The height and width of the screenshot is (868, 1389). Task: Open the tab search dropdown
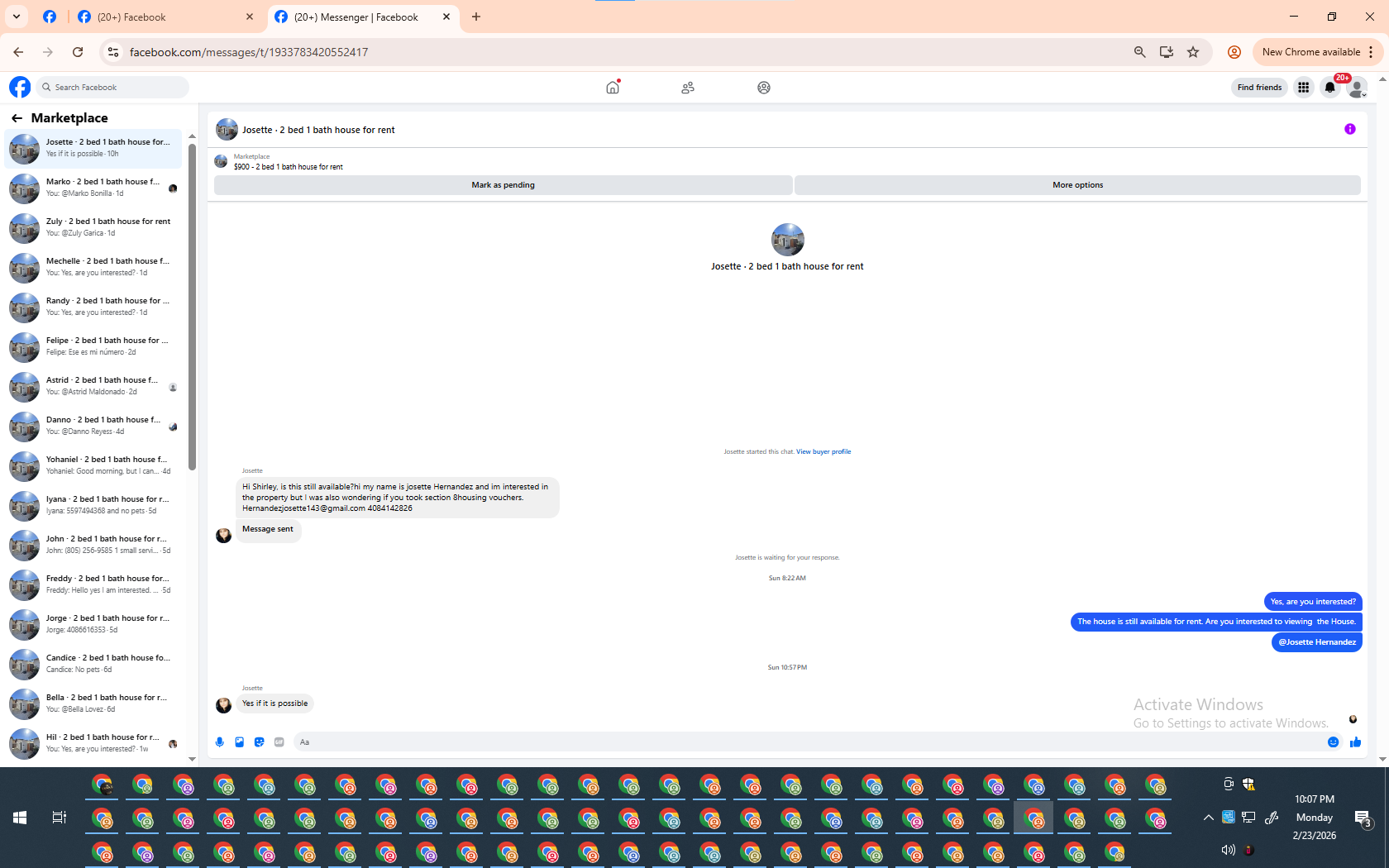click(x=17, y=17)
